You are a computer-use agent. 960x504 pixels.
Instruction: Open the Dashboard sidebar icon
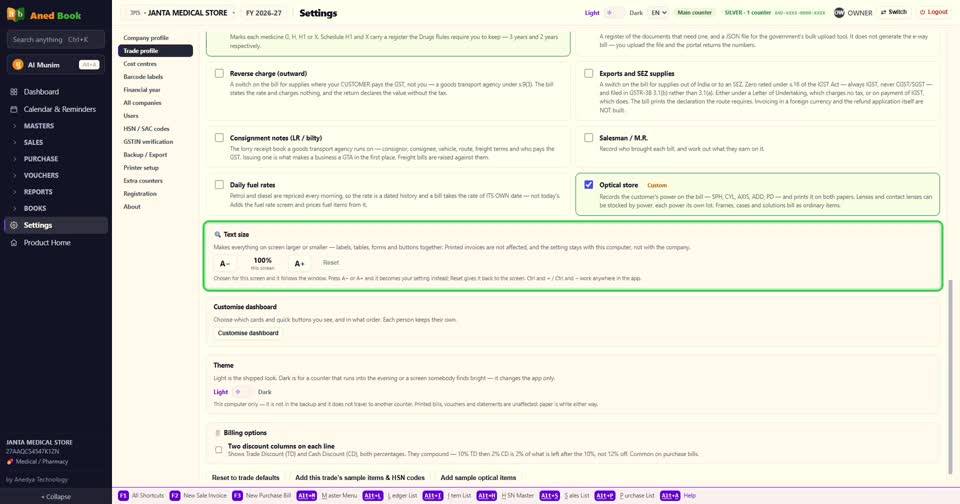pos(13,92)
